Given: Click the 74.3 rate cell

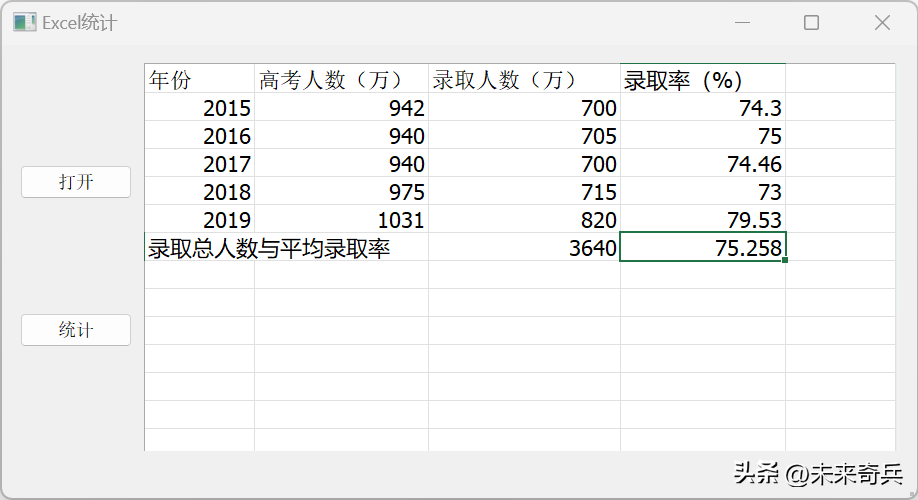Looking at the screenshot, I should point(703,107).
